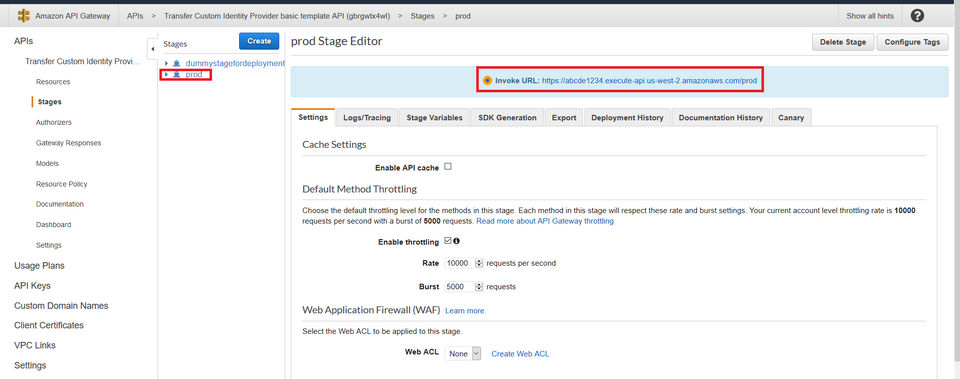Select the dummystagefordeployment stage
The width and height of the screenshot is (960, 379).
click(235, 63)
